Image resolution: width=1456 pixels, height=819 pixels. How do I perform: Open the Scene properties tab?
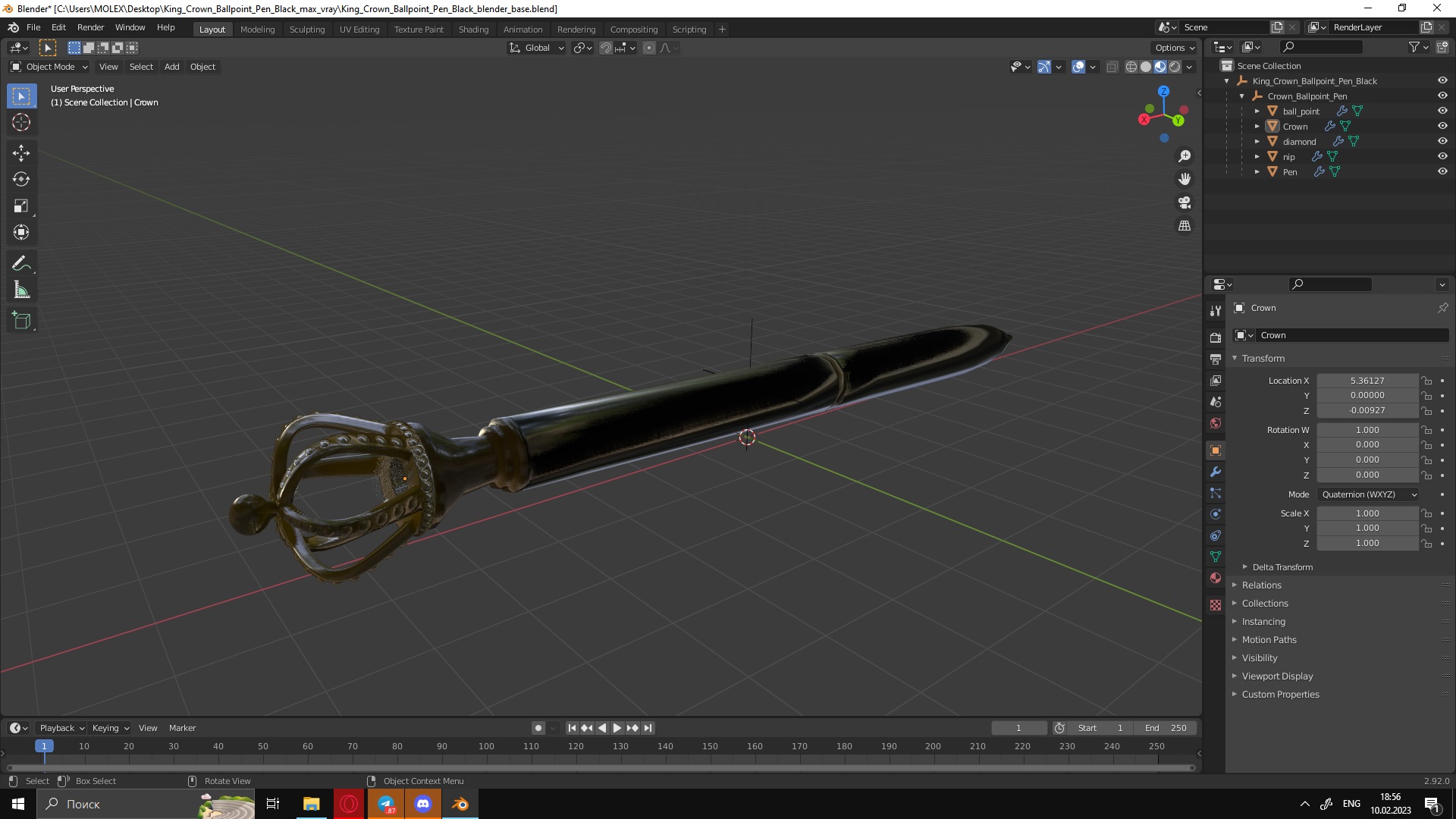coord(1216,402)
